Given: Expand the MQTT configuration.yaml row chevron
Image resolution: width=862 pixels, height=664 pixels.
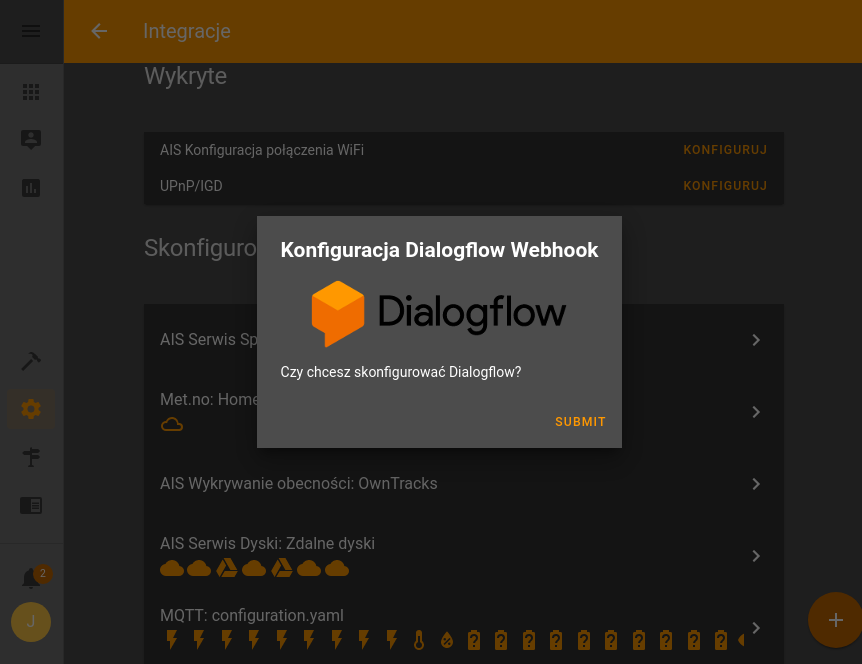Looking at the screenshot, I should click(x=756, y=628).
